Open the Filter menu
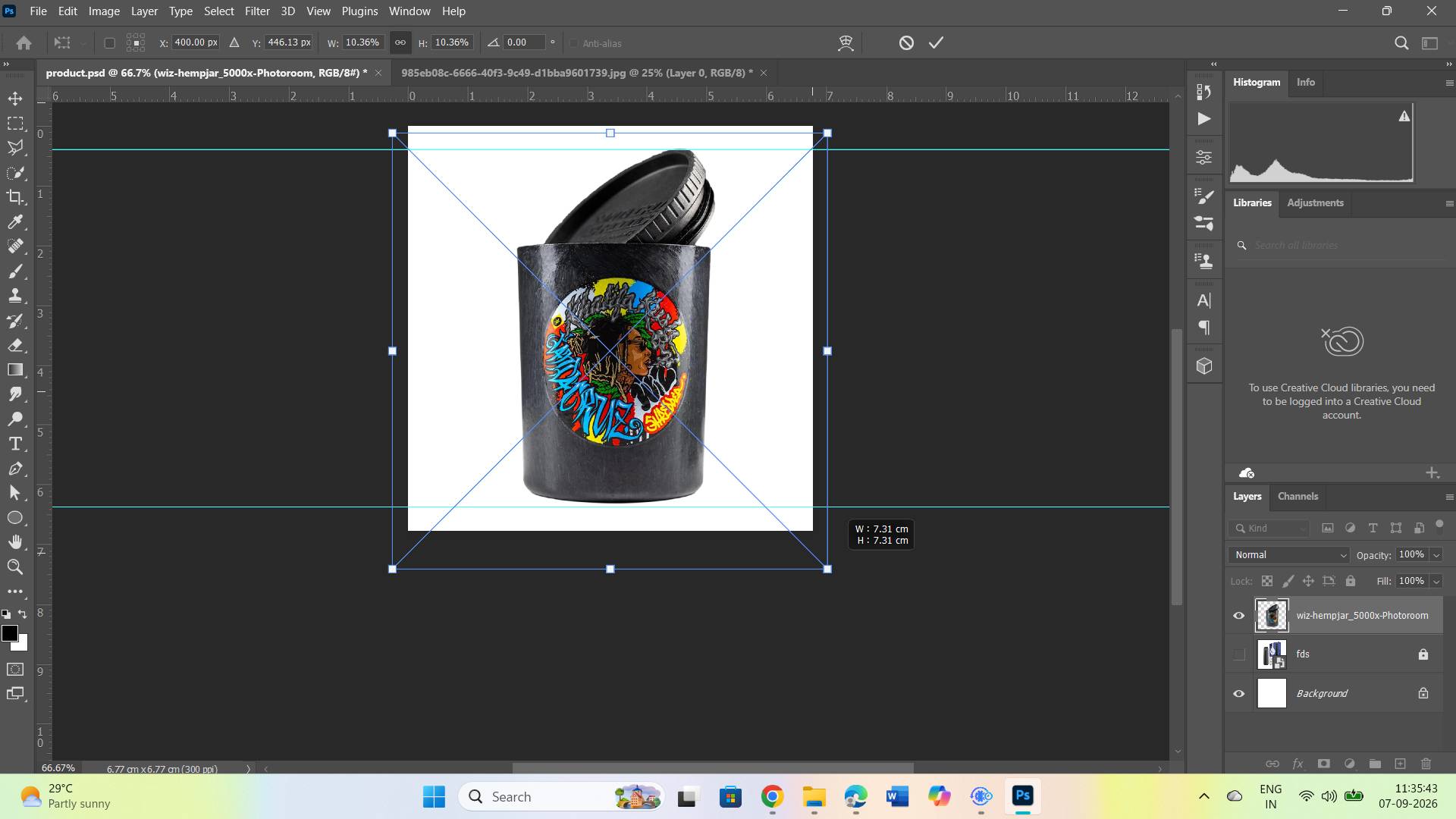 (x=257, y=11)
